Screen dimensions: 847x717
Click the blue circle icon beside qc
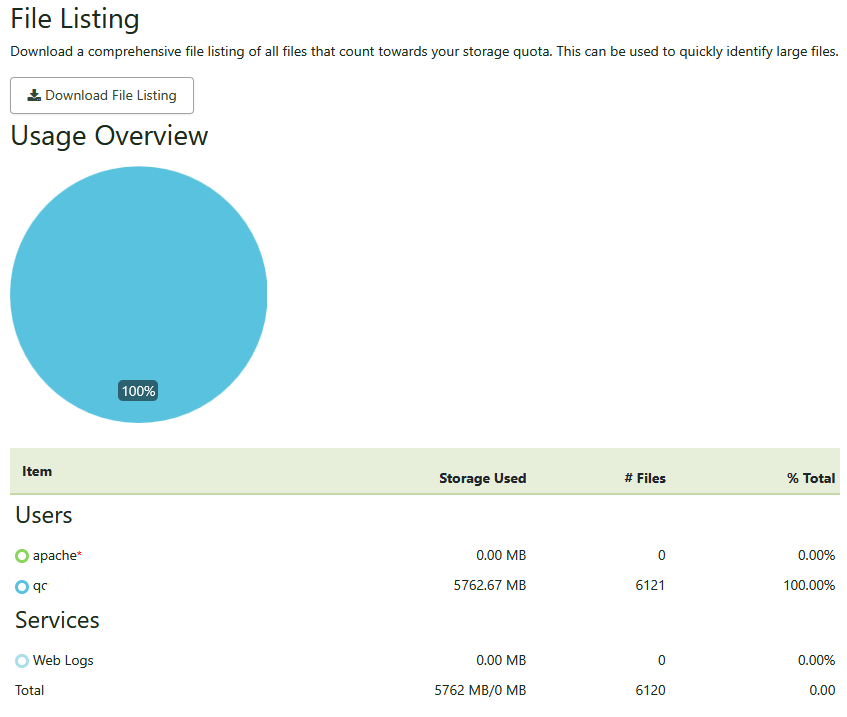click(22, 586)
